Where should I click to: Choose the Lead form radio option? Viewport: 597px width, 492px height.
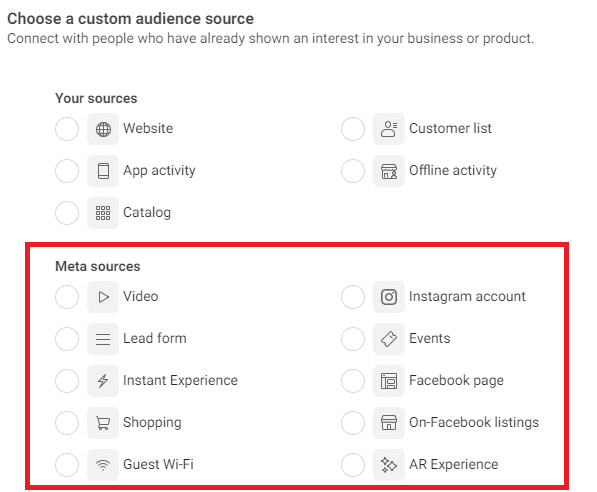pos(67,339)
